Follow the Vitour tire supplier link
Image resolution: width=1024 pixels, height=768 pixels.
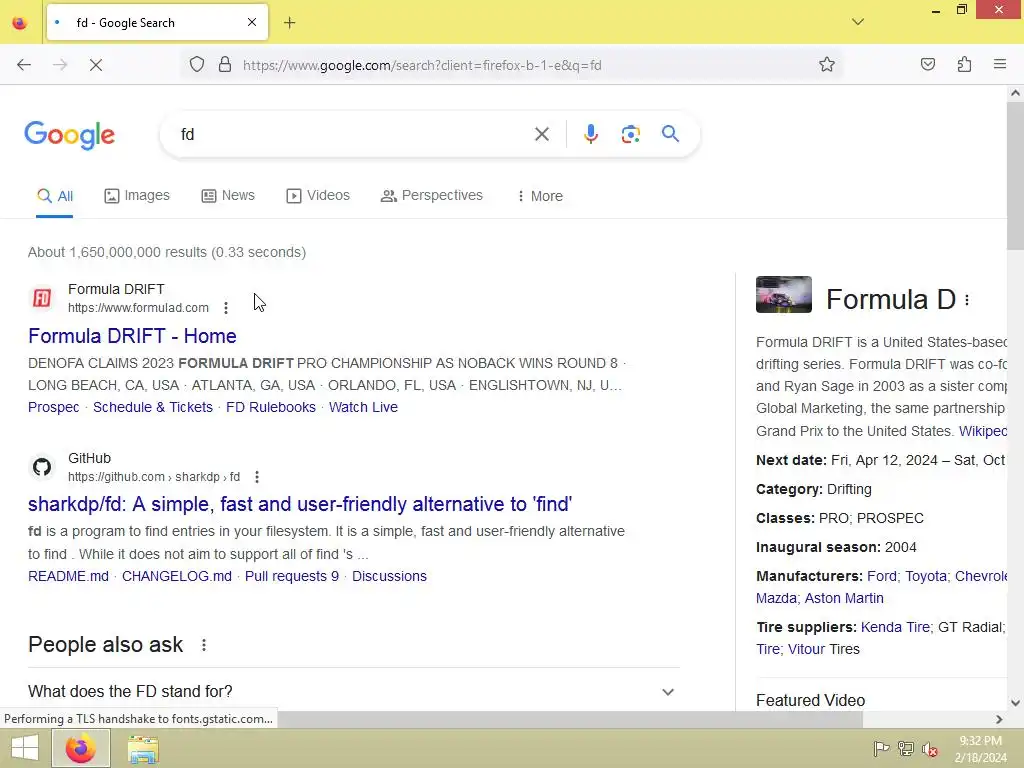click(x=807, y=649)
